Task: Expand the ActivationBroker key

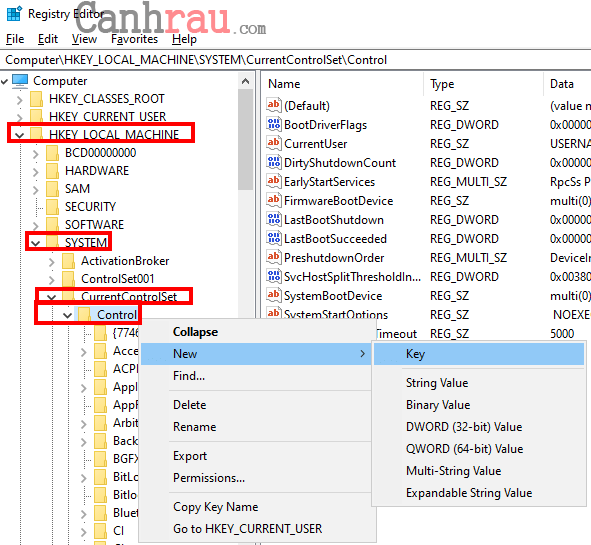Action: tap(52, 262)
